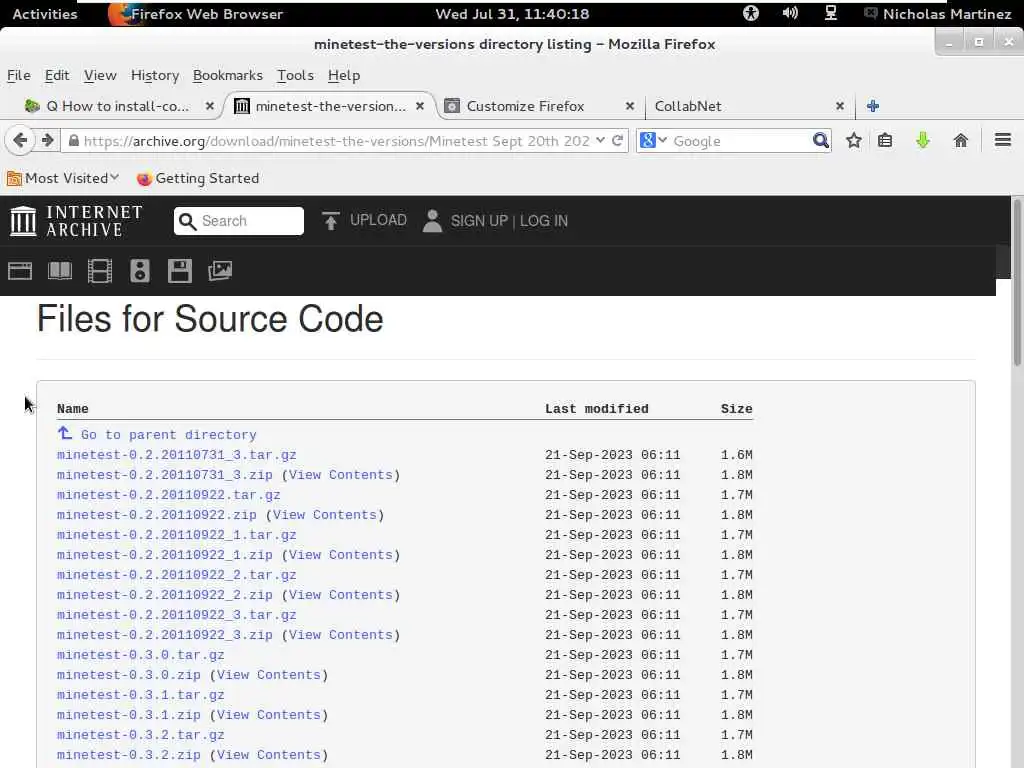Open the bookmarks list icon
This screenshot has width=1024, height=768.
[885, 140]
